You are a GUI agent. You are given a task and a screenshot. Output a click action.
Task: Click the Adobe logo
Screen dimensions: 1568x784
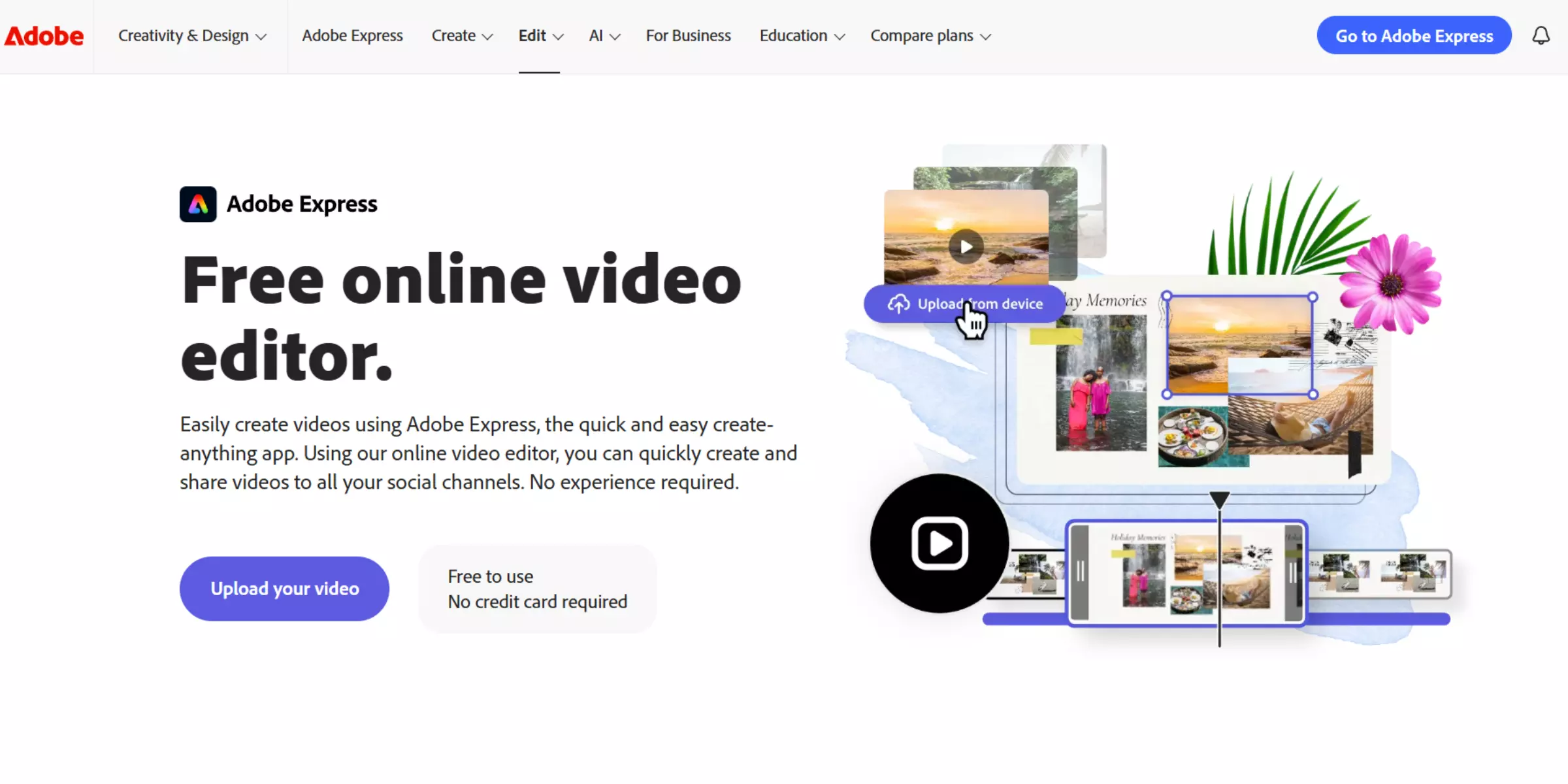(44, 36)
